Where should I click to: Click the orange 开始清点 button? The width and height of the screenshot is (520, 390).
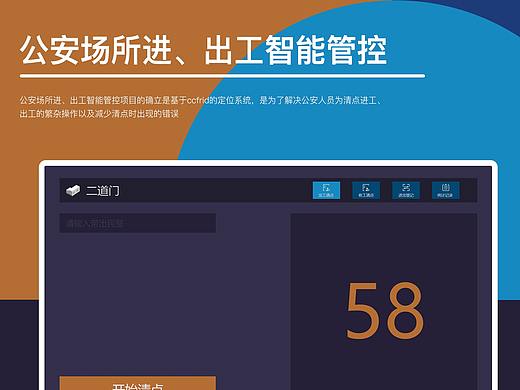[x=138, y=383]
